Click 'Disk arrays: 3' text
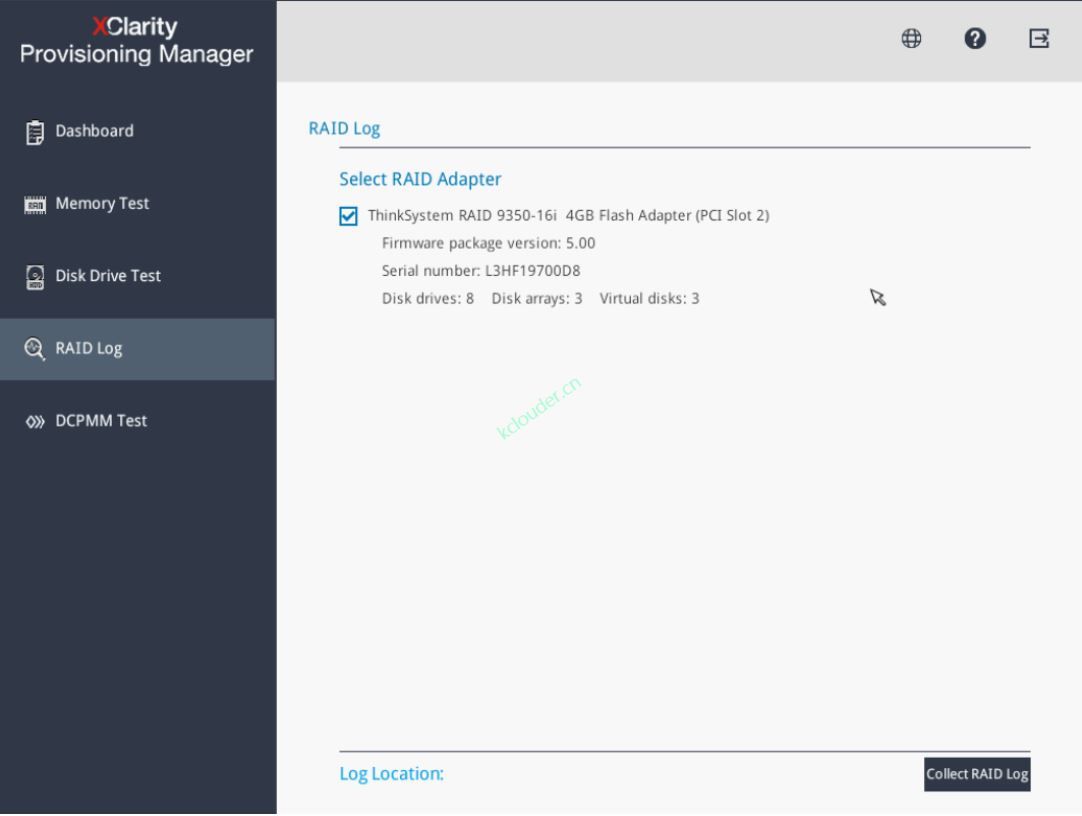The image size is (1082, 816). click(537, 298)
